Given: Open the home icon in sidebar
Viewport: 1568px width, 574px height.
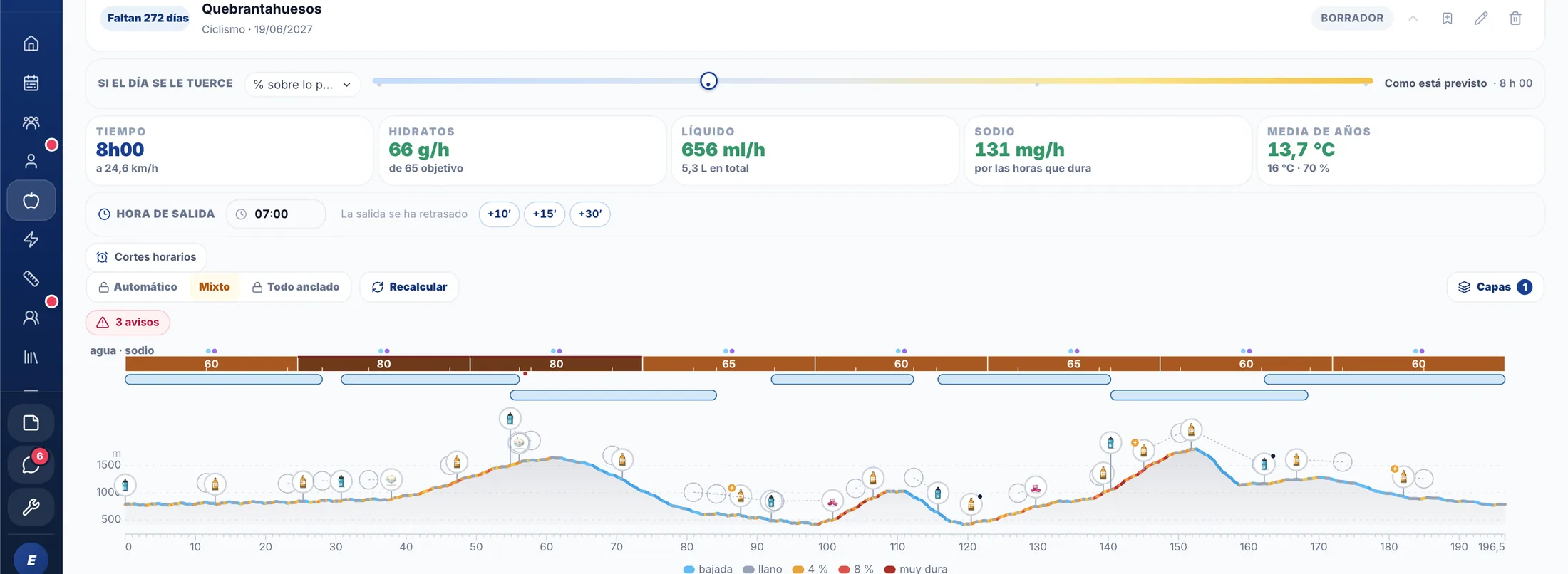Looking at the screenshot, I should (x=31, y=43).
